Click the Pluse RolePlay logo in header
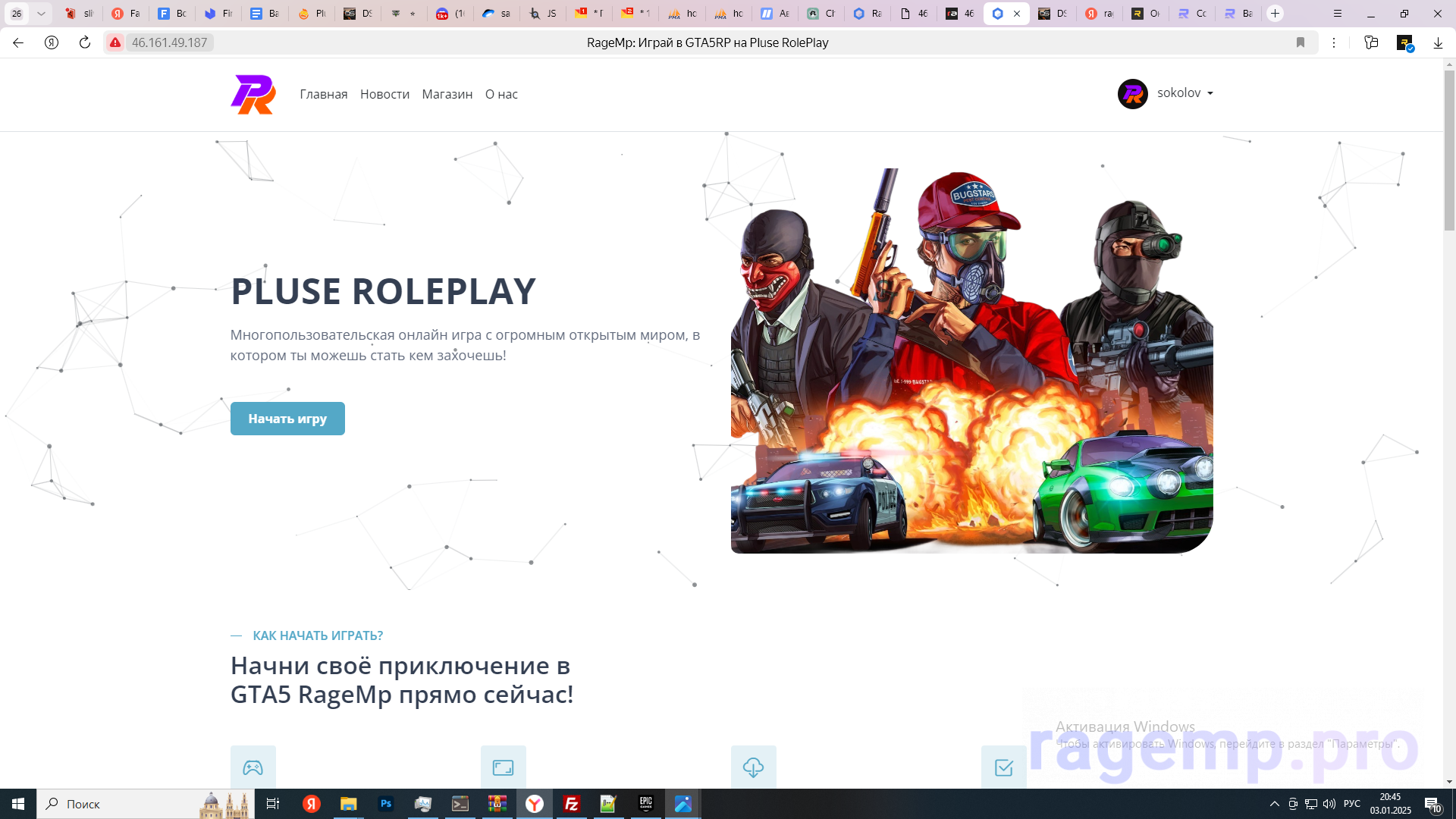Screen dimensions: 1456x819 [x=253, y=94]
